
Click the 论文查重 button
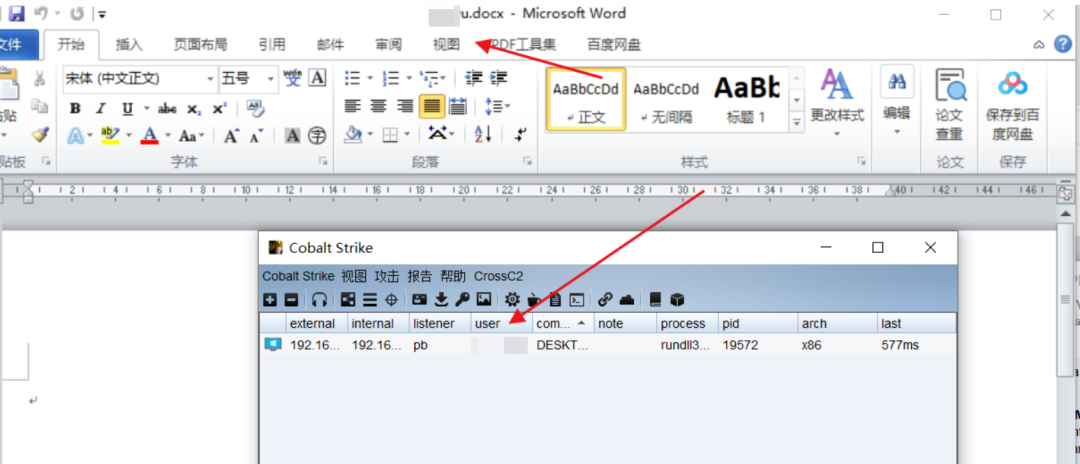949,105
